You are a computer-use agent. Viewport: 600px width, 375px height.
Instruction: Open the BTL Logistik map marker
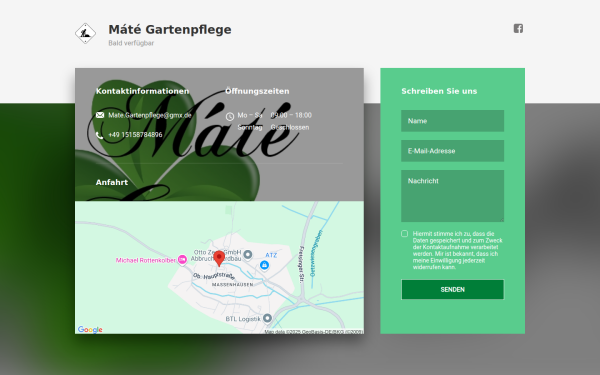[267, 318]
